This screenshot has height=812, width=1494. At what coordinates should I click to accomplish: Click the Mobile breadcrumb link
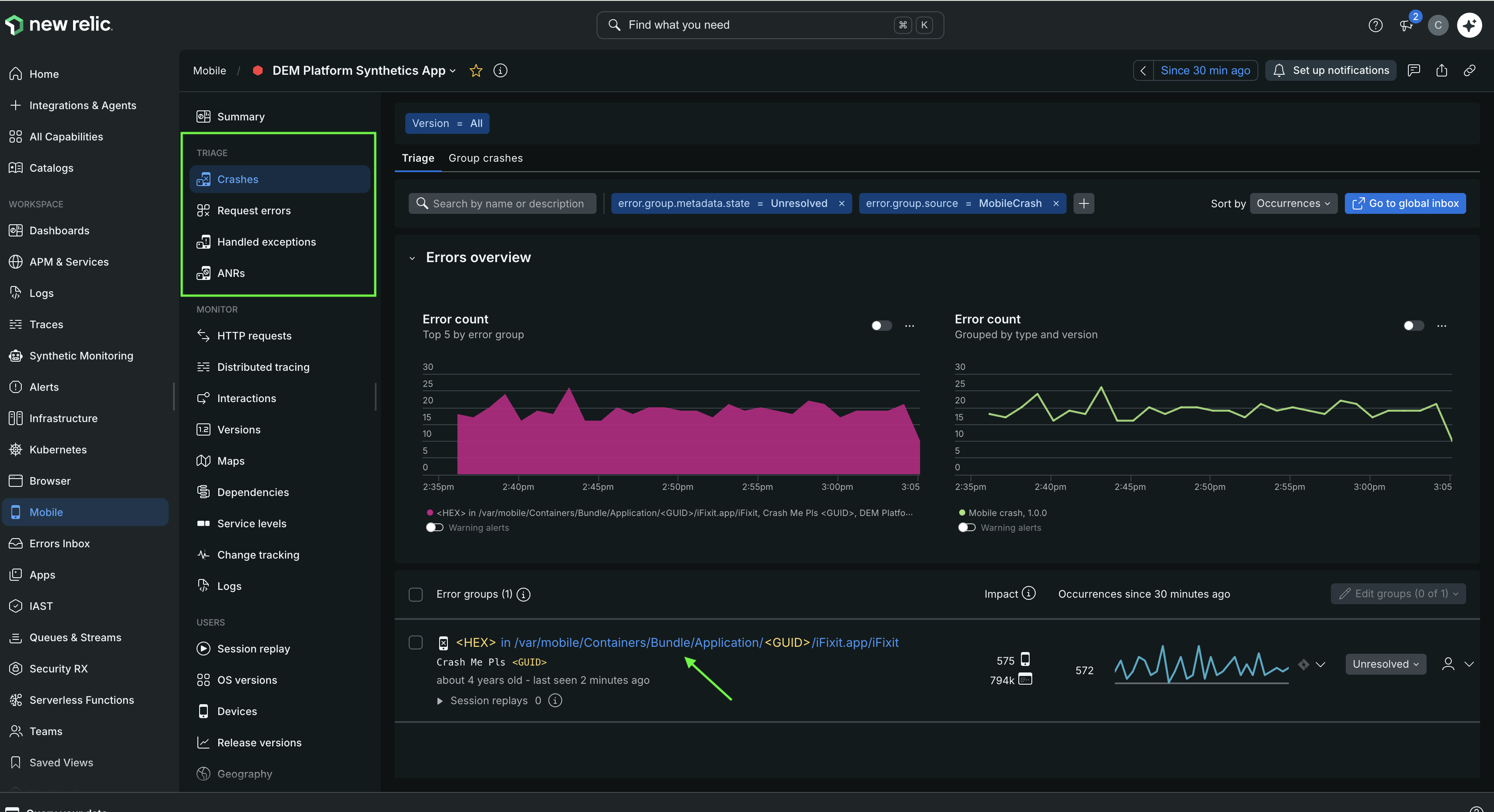pos(210,71)
